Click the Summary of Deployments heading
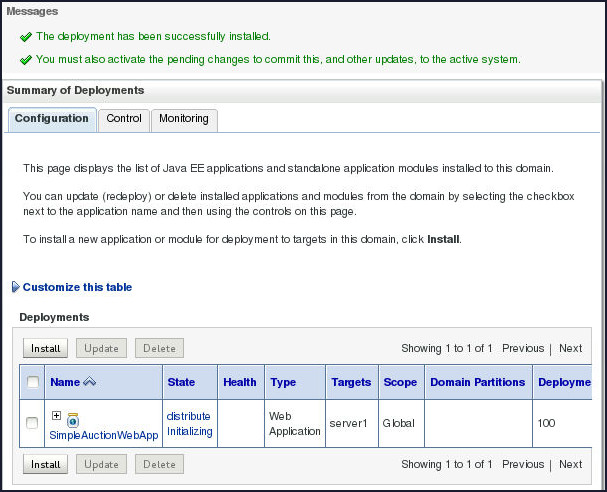607x492 pixels. coord(75,90)
